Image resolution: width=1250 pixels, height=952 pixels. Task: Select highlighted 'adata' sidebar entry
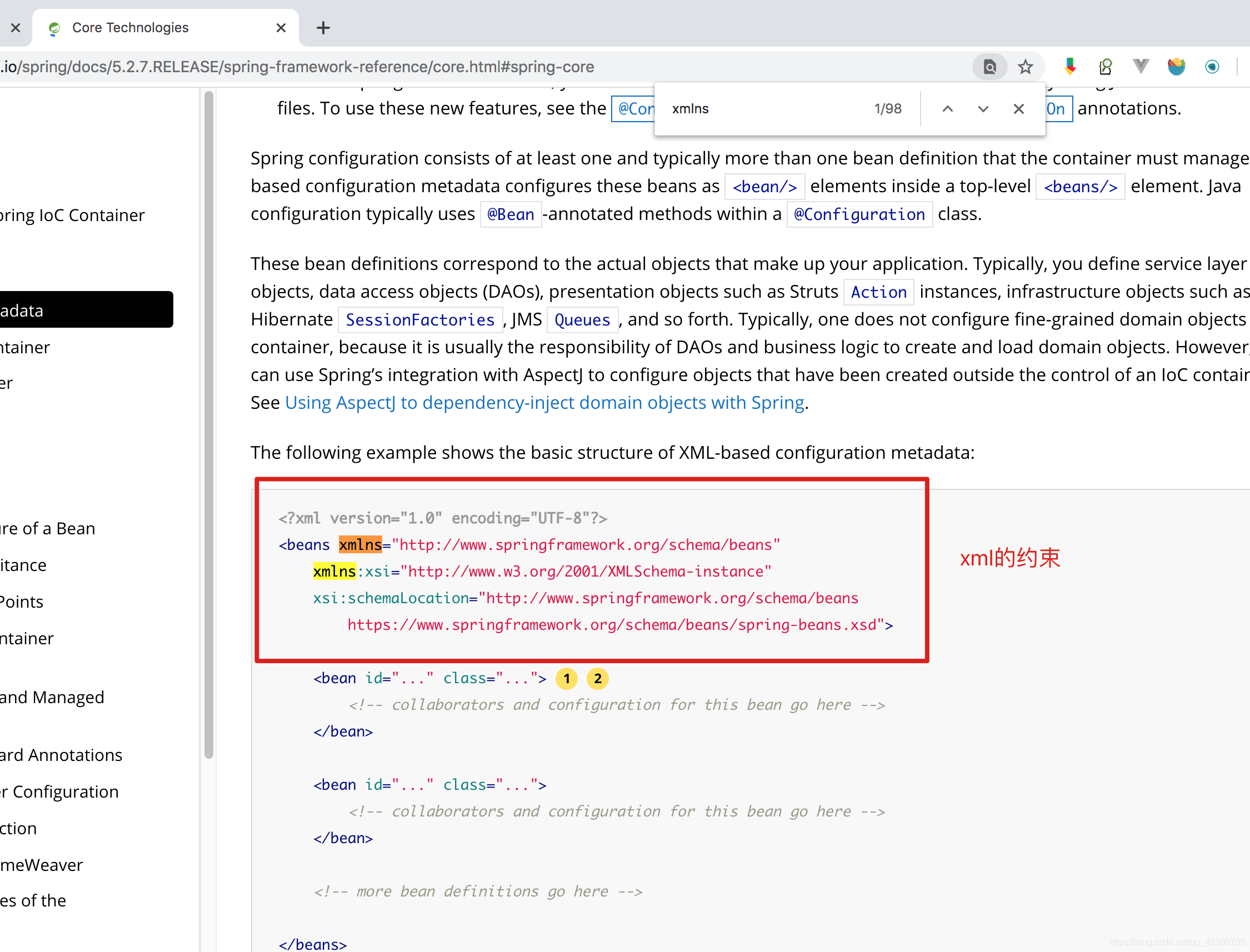86,310
